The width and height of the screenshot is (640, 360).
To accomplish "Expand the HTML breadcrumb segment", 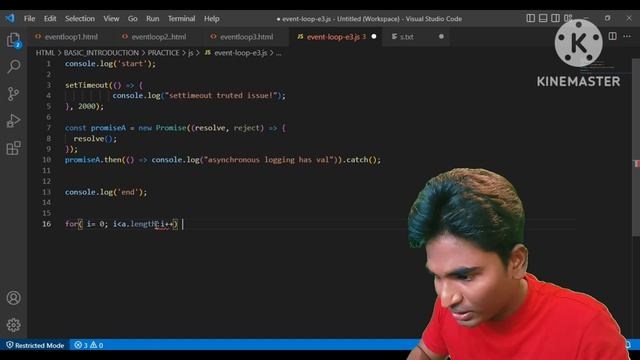I will coord(45,53).
